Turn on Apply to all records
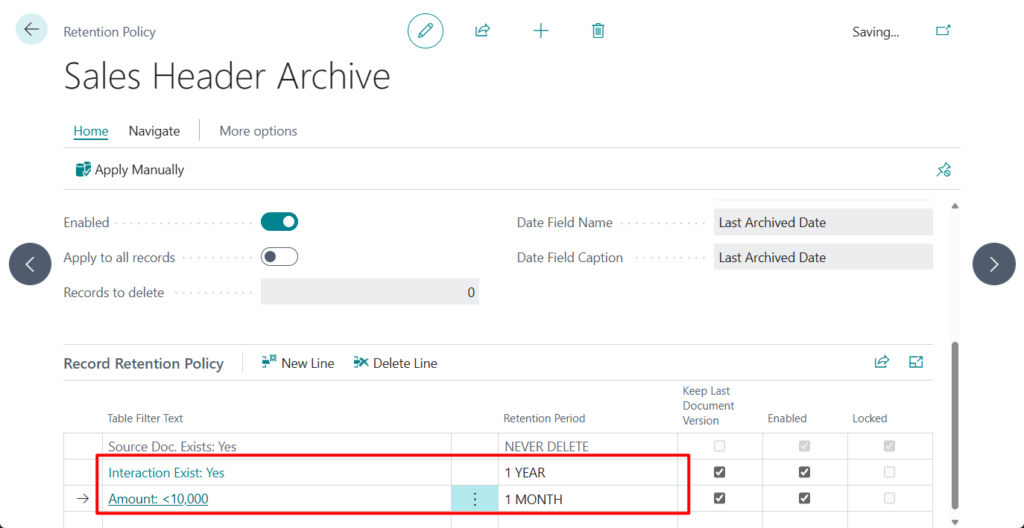This screenshot has height=528, width=1024. click(x=279, y=257)
